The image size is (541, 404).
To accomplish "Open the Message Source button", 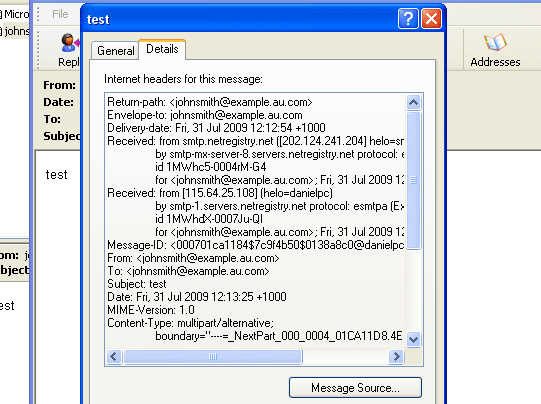I will pos(355,387).
